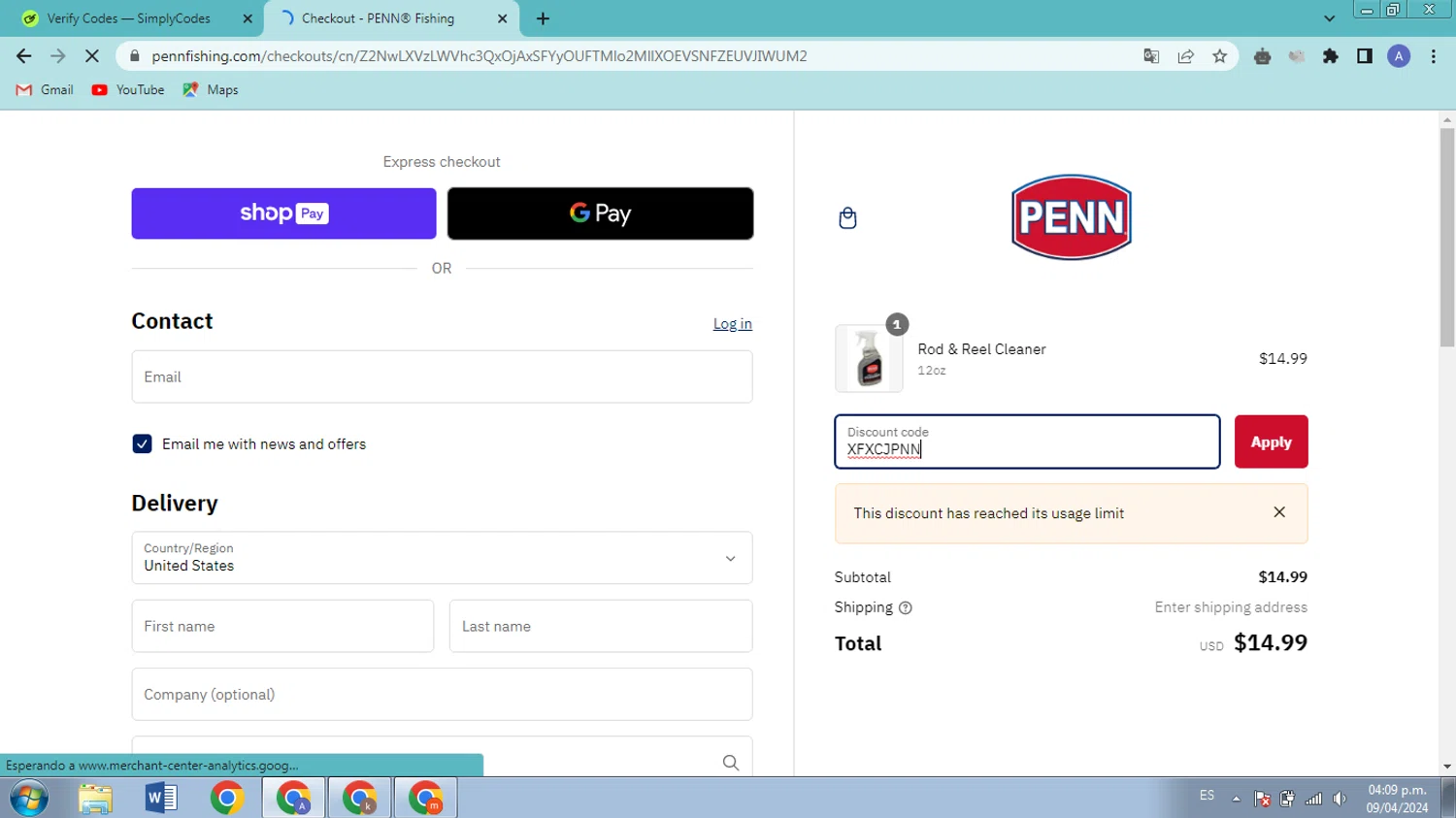Screen dimensions: 1456x818
Task: Uncheck Email me with news and offers
Action: pyautogui.click(x=142, y=443)
